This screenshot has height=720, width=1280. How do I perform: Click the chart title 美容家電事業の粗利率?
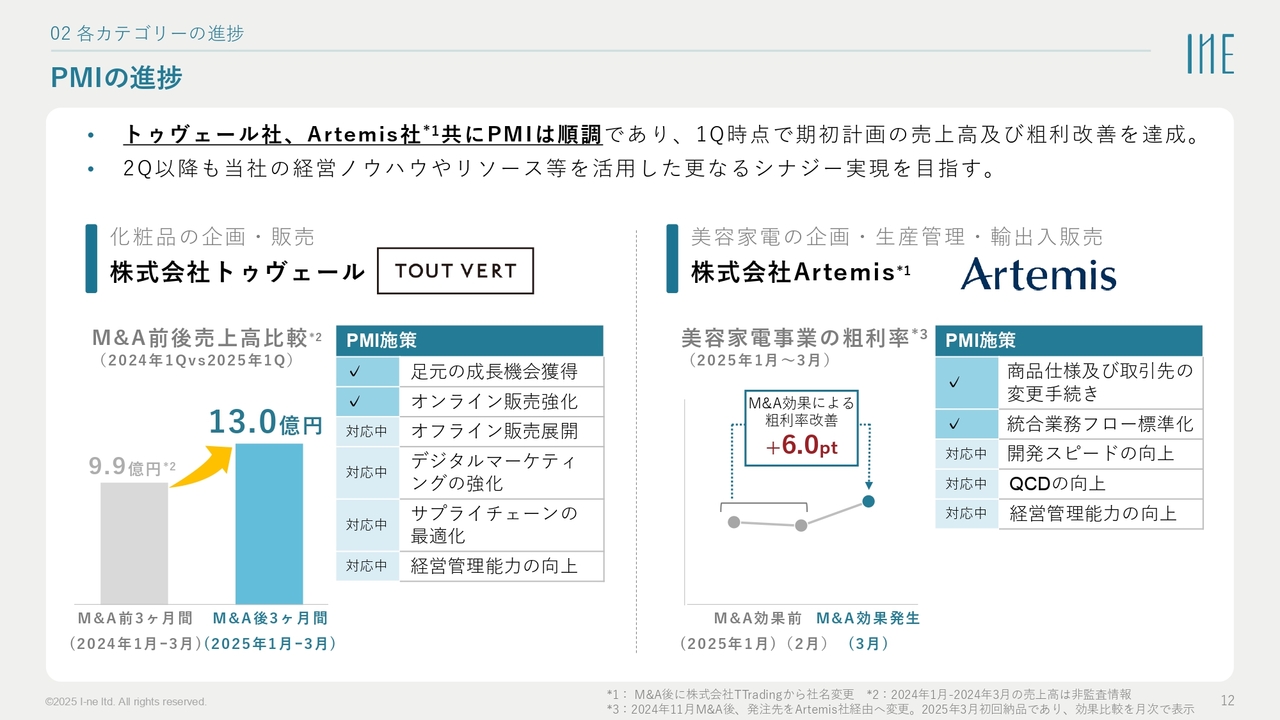coord(805,336)
